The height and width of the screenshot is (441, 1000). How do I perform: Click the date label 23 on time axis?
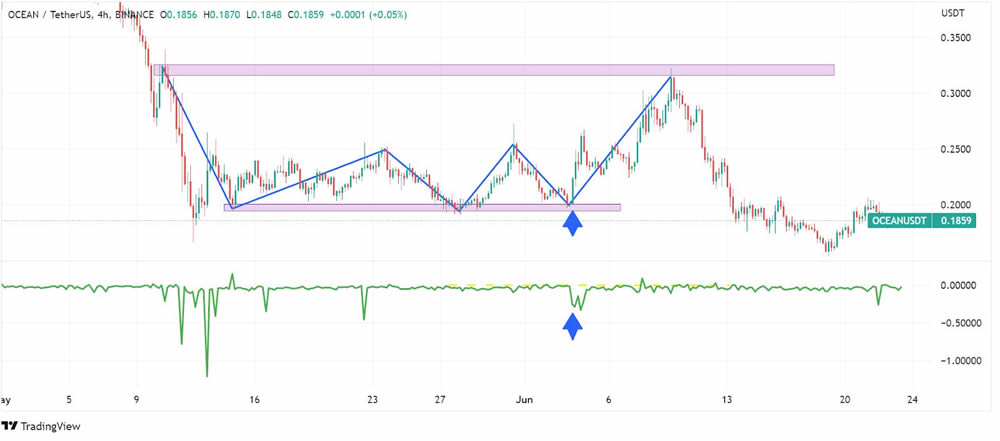(x=373, y=400)
